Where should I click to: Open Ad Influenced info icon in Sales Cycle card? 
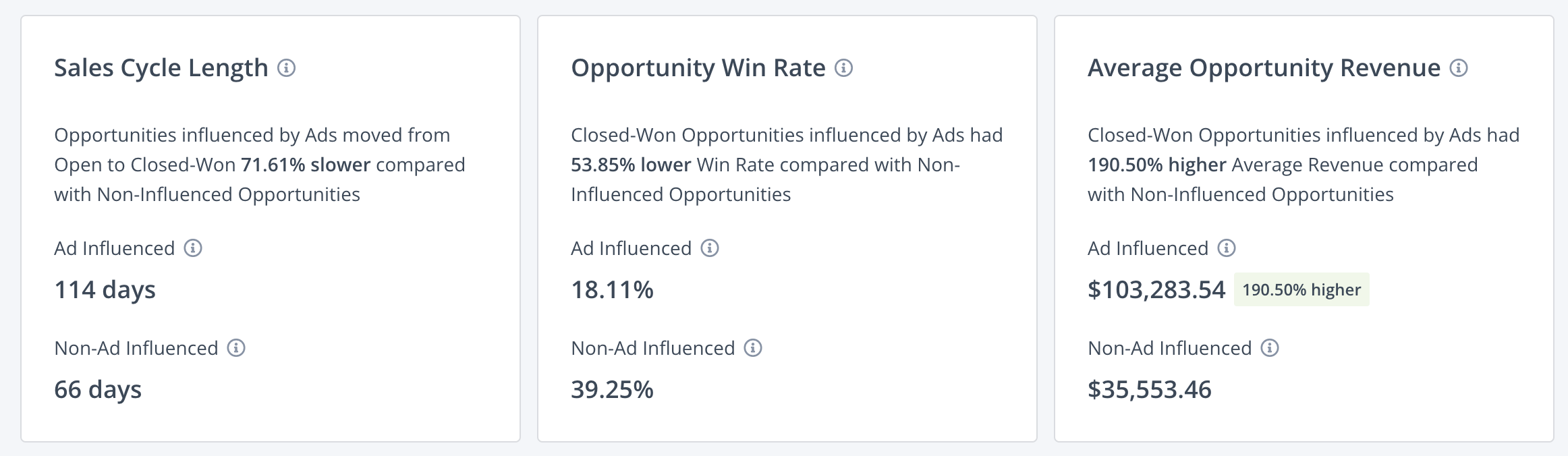(193, 248)
